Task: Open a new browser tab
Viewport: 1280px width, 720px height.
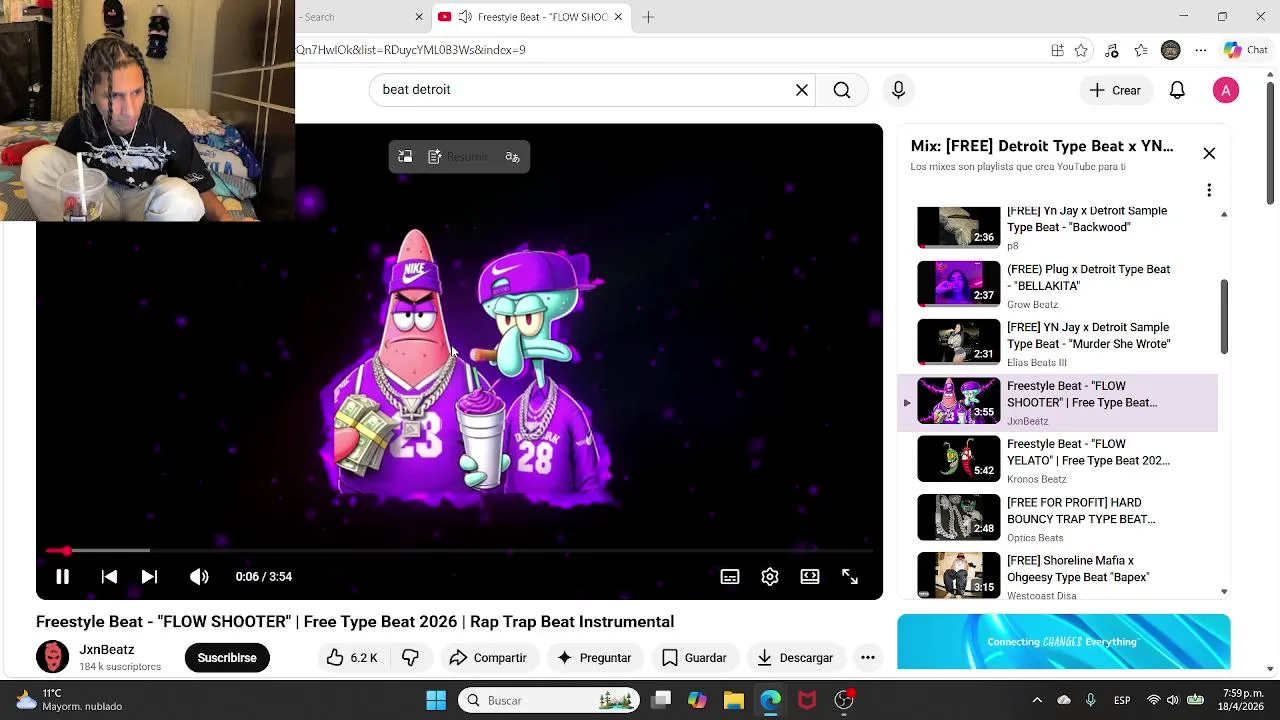Action: pyautogui.click(x=648, y=17)
